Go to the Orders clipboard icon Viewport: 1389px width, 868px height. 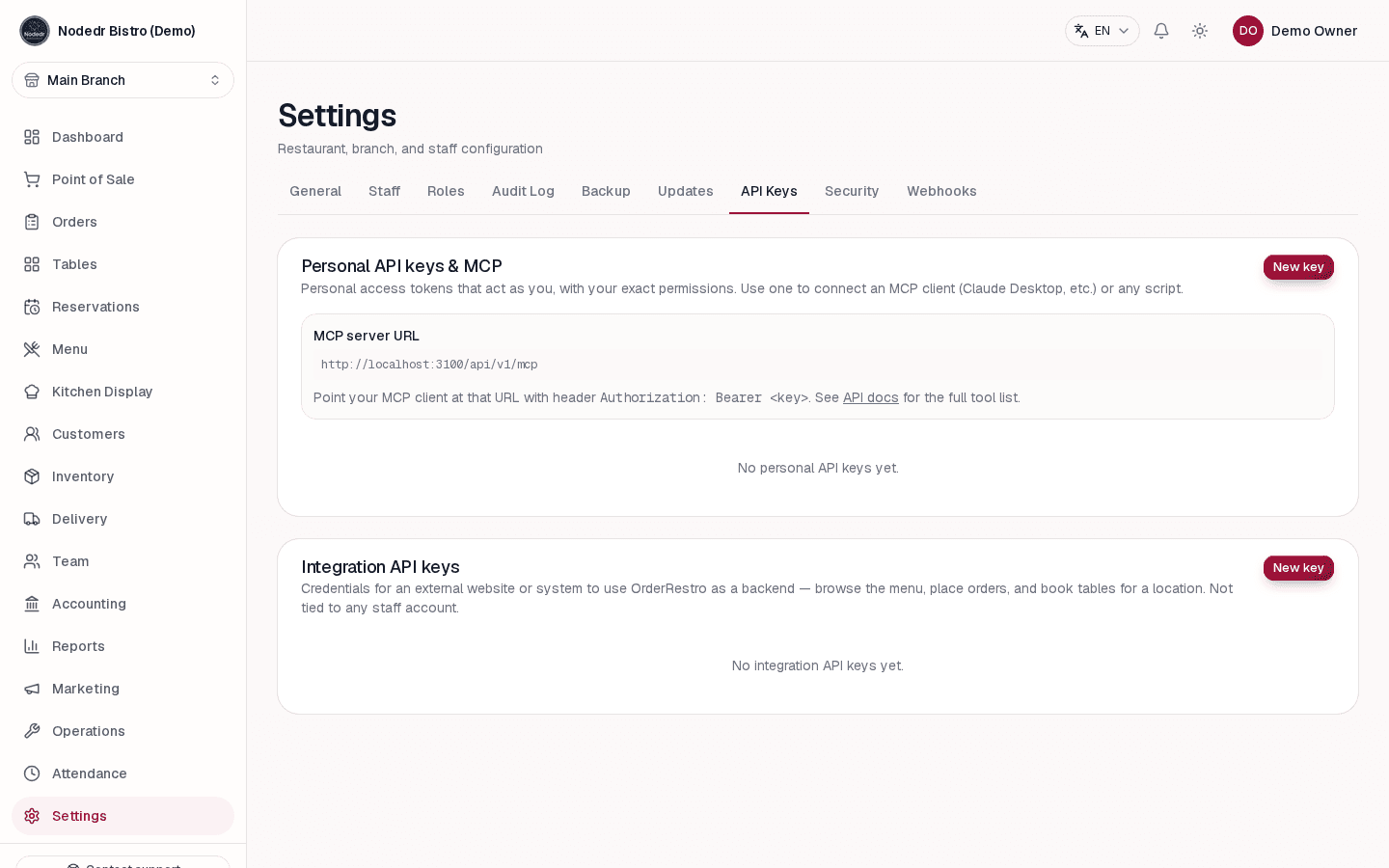32,222
